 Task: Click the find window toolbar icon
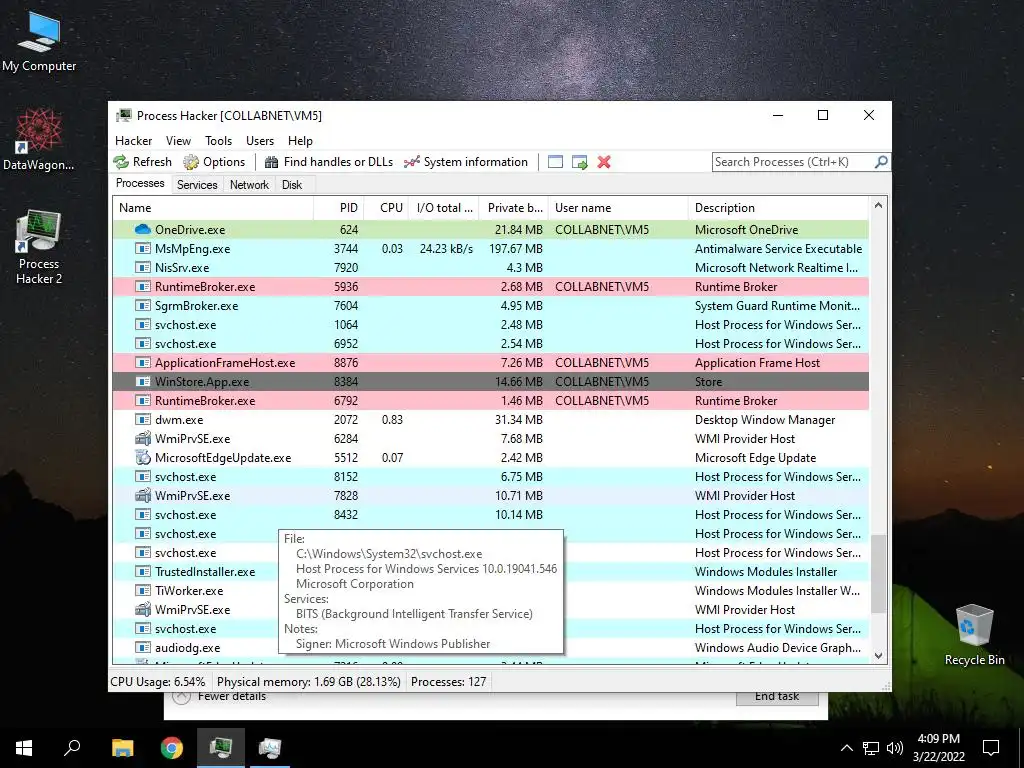coord(555,162)
